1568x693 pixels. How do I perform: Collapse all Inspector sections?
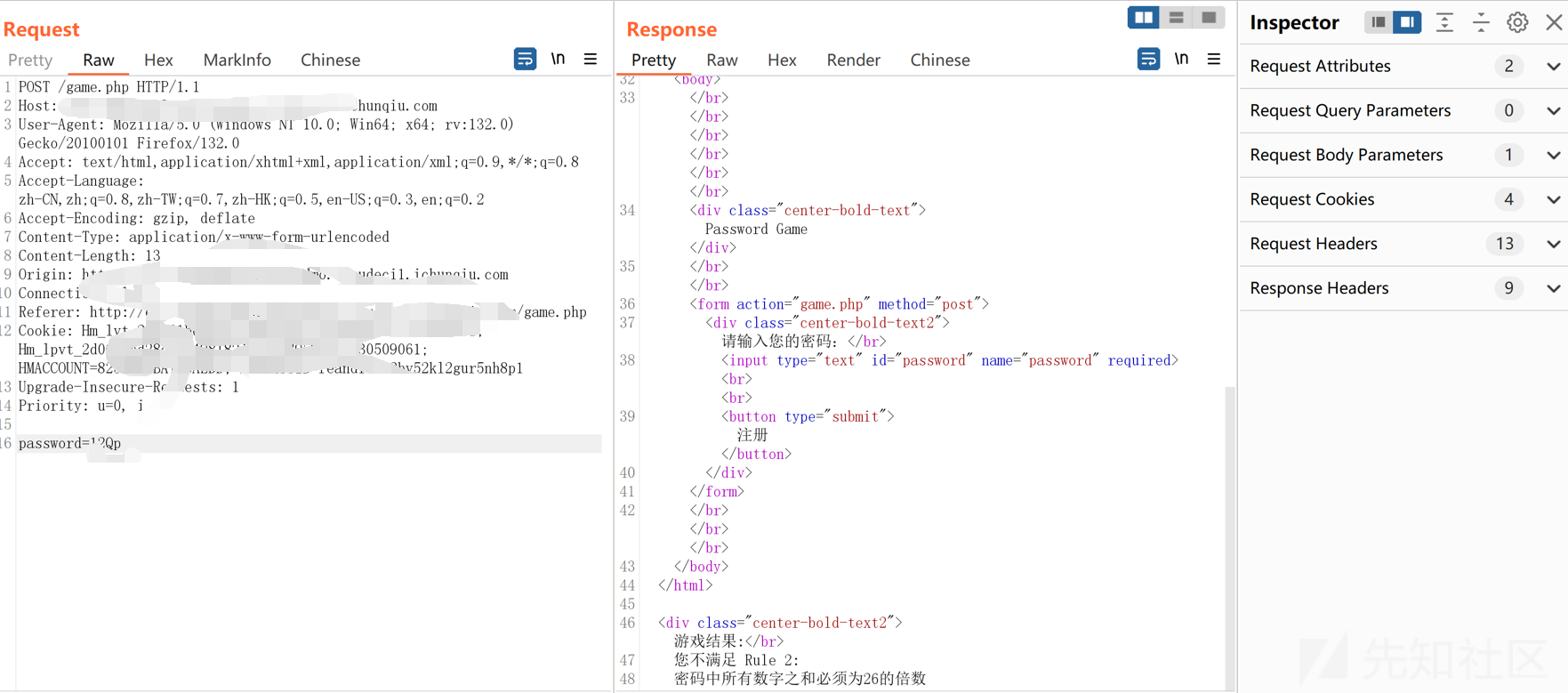coord(1481,22)
